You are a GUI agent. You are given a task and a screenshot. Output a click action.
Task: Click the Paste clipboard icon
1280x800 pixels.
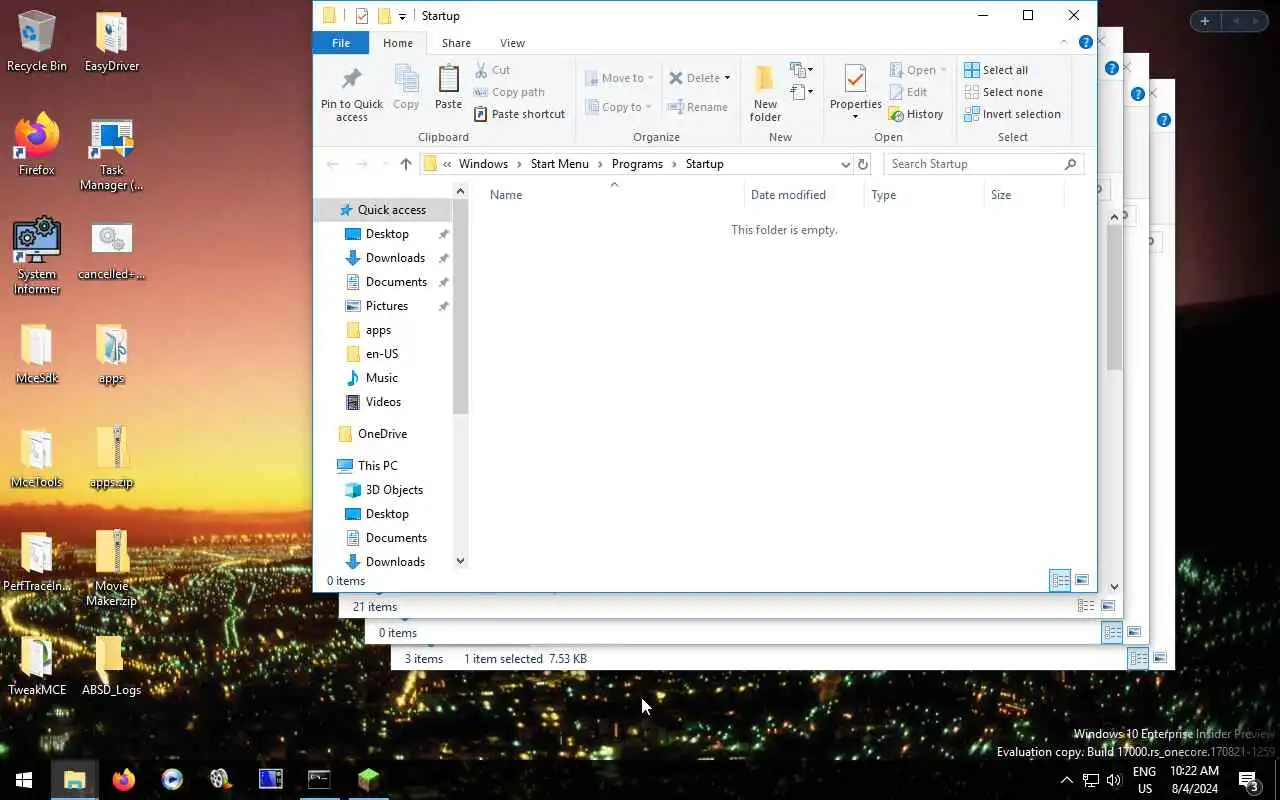point(448,79)
